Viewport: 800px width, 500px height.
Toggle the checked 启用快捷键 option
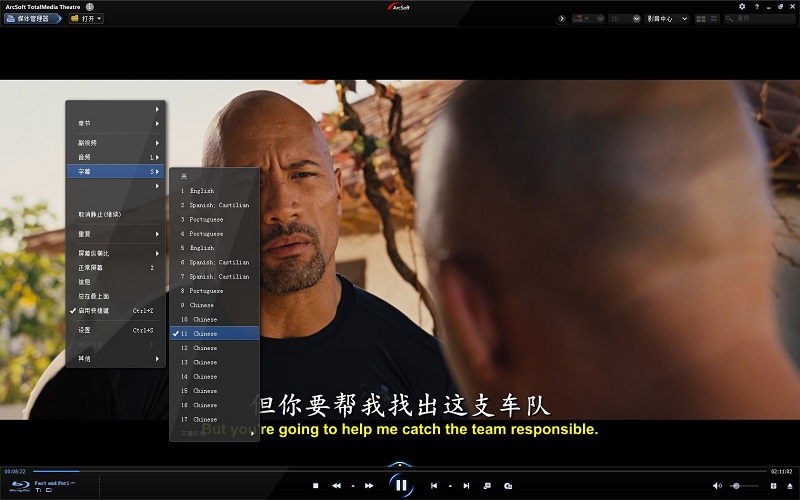(x=116, y=310)
